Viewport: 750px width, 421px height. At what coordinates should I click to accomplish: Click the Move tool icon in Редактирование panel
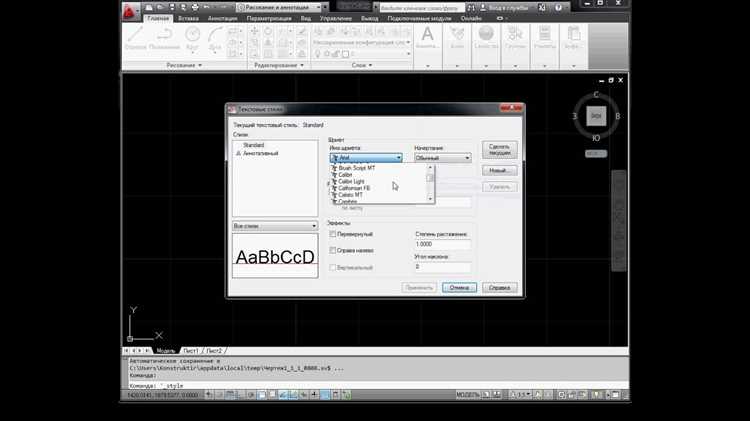254,32
